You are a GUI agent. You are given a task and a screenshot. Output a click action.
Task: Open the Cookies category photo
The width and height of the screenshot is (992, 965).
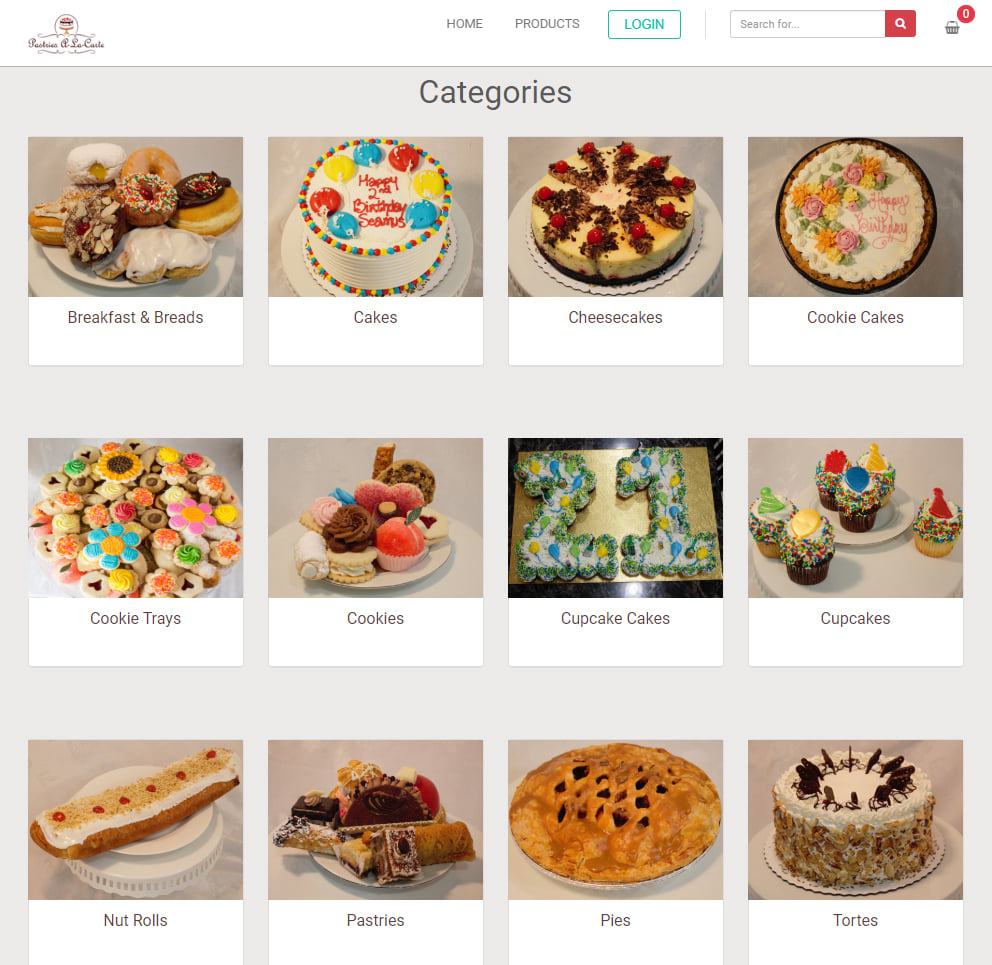(375, 518)
